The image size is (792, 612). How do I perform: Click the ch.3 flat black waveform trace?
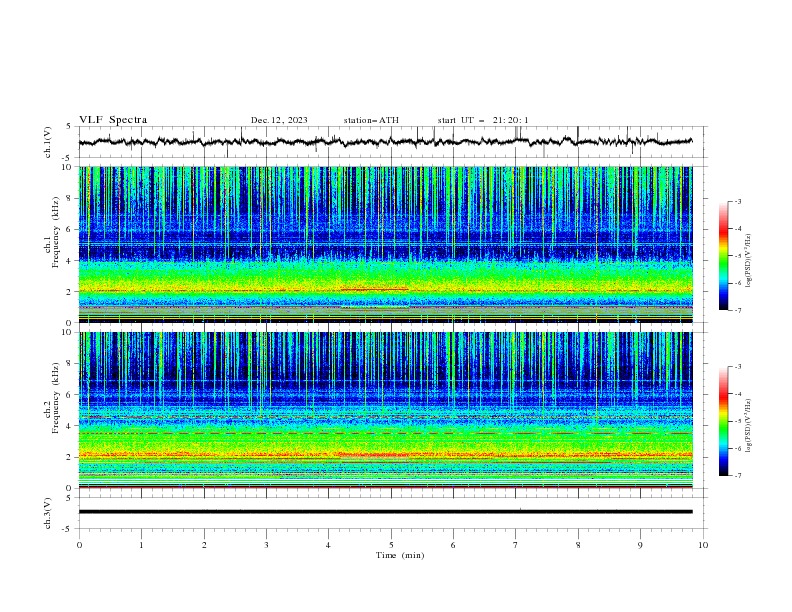coord(385,512)
